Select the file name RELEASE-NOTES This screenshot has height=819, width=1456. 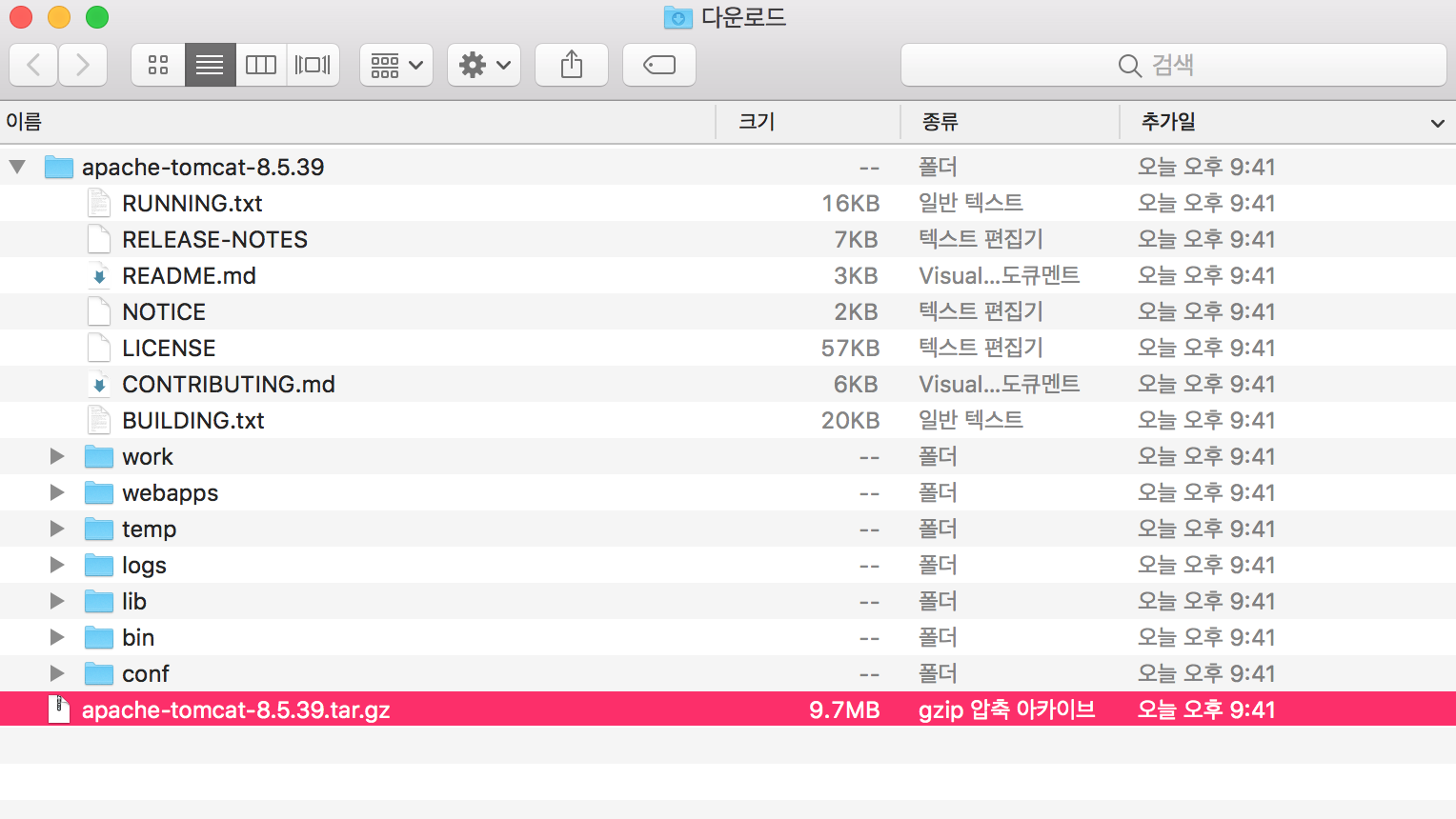point(215,239)
